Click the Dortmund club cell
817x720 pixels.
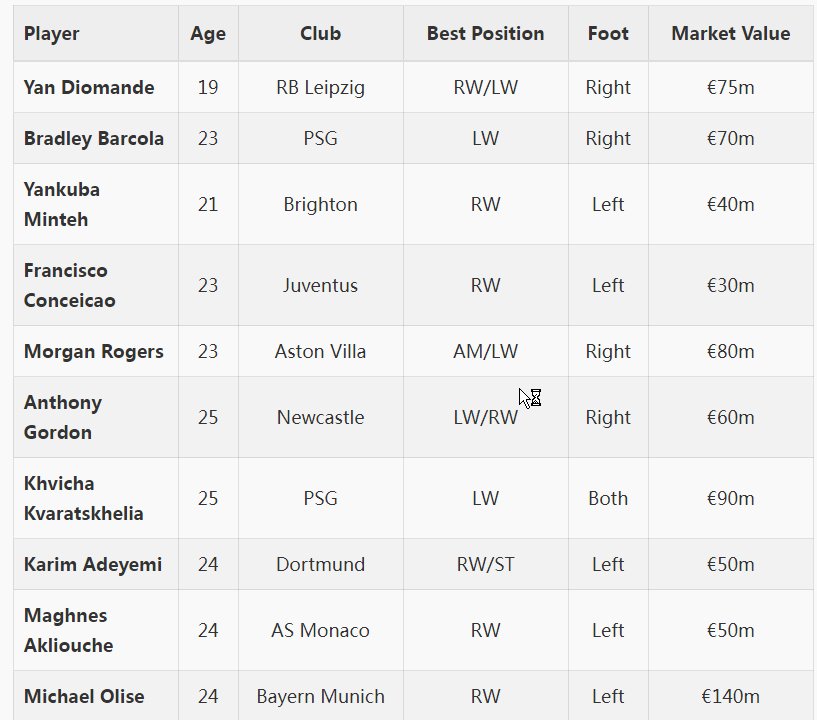[320, 564]
